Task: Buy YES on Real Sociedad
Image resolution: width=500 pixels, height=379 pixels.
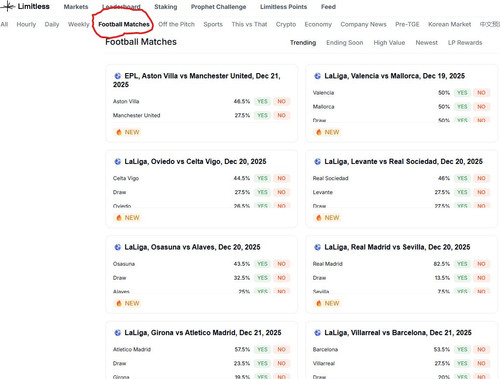Action: [462, 178]
